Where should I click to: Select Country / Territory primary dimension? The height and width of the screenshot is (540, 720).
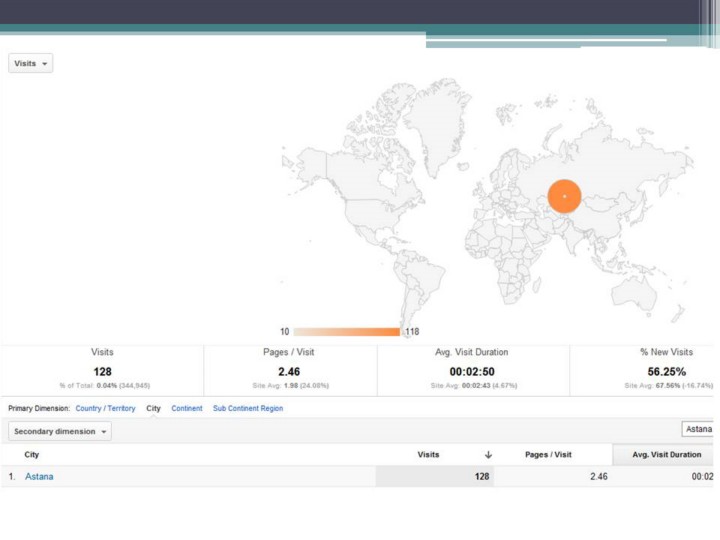tap(105, 408)
